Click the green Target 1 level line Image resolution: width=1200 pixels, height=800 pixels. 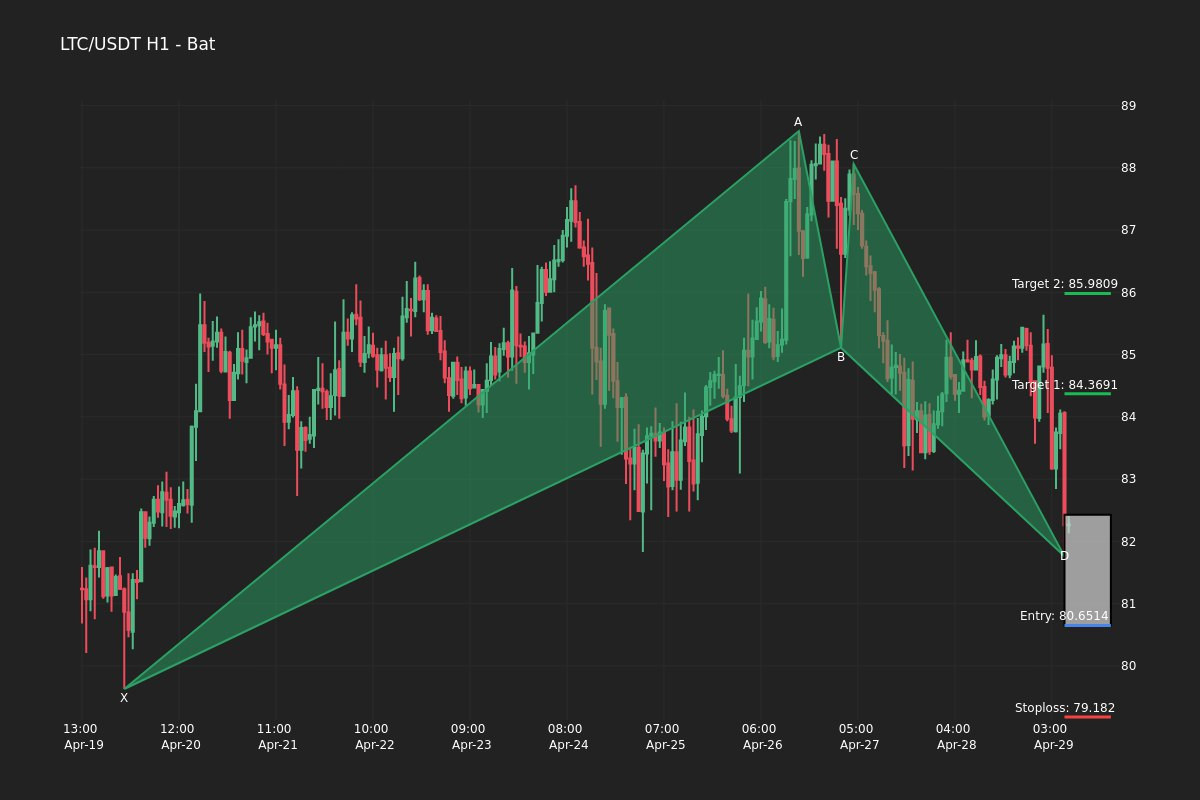(1087, 393)
